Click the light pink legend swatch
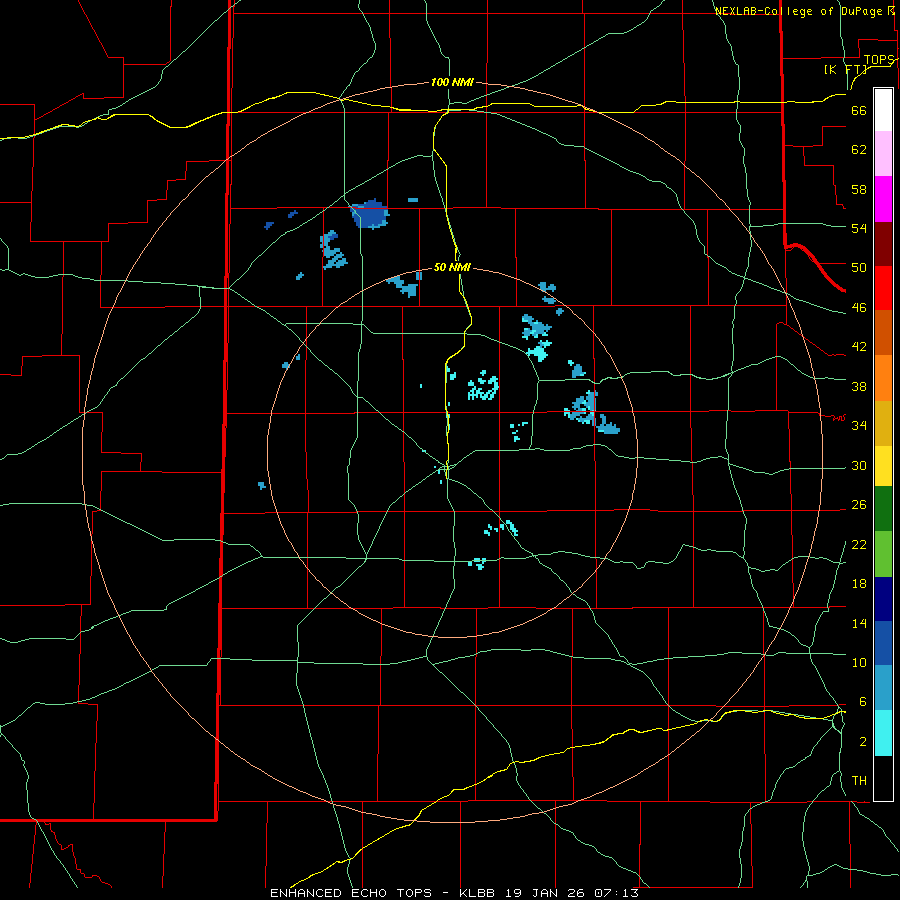The image size is (900, 900). 883,153
